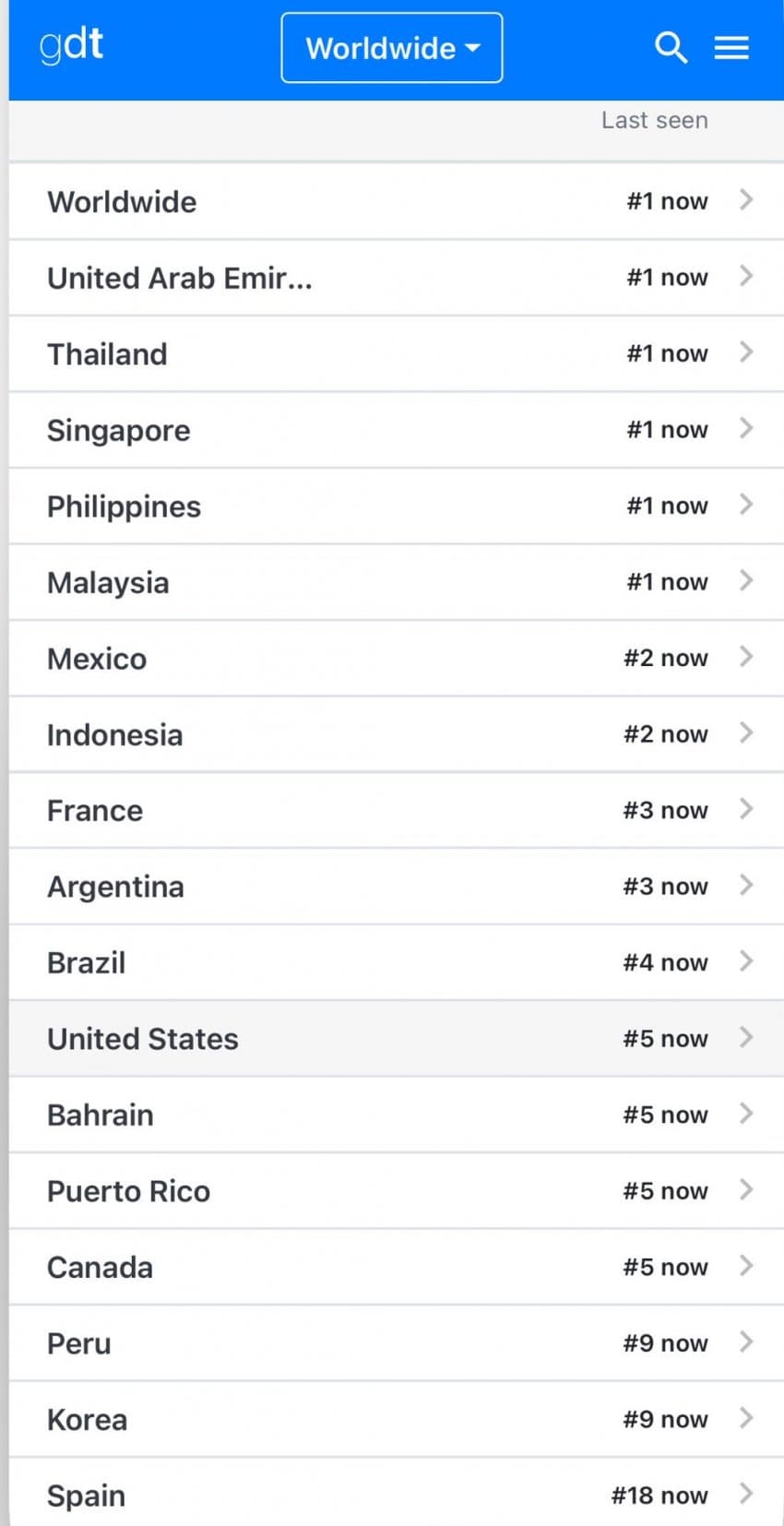The height and width of the screenshot is (1526, 784).
Task: Expand the United States row chevron
Action: (x=746, y=1038)
